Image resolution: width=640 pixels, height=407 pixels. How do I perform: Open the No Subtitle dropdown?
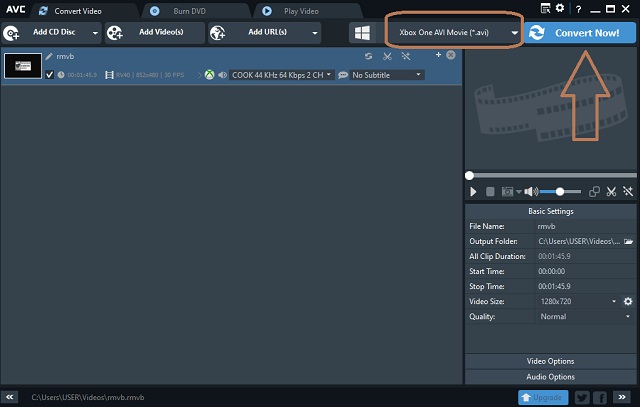click(x=387, y=75)
